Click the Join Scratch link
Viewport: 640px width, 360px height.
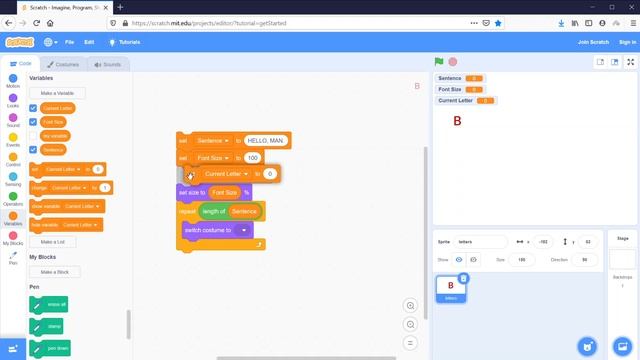pyautogui.click(x=593, y=42)
